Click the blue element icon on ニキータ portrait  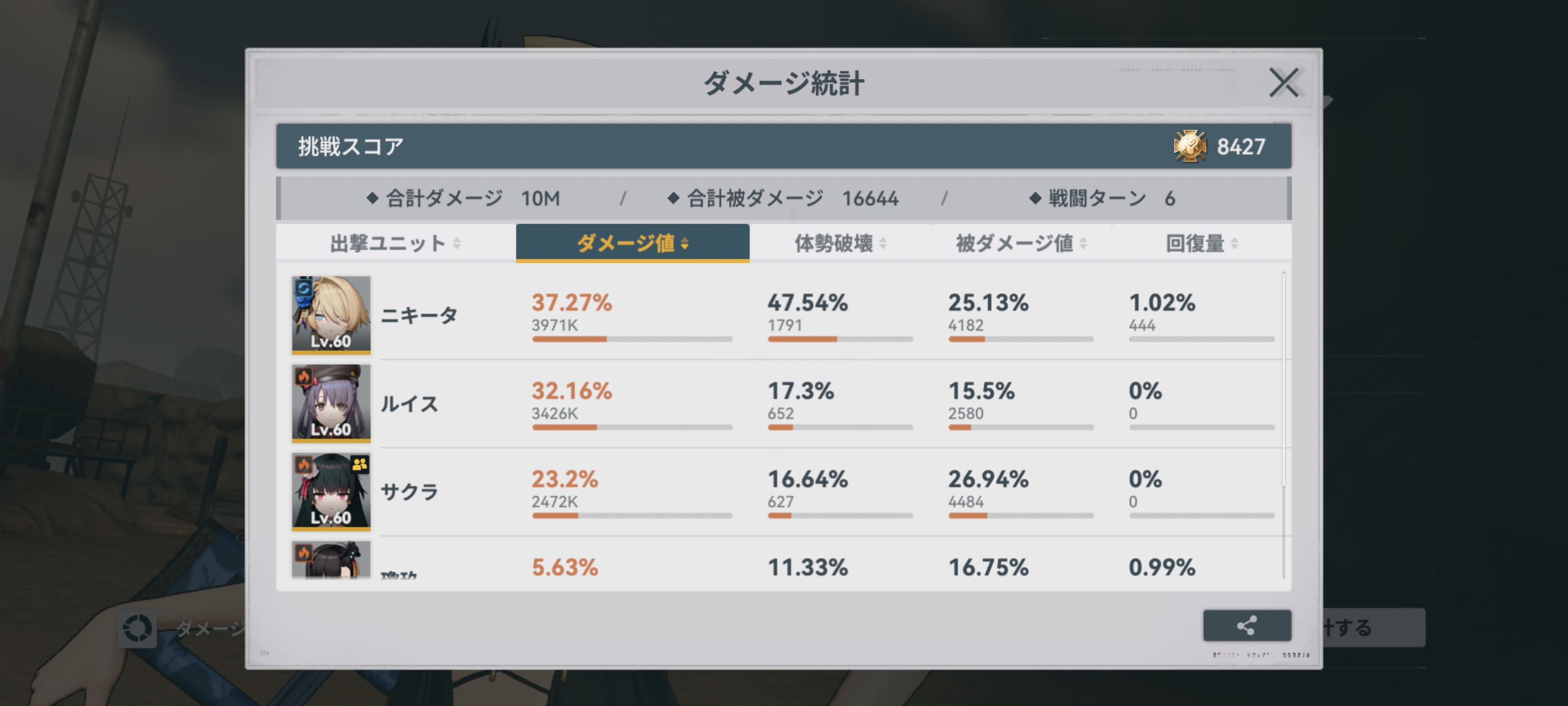[x=303, y=287]
